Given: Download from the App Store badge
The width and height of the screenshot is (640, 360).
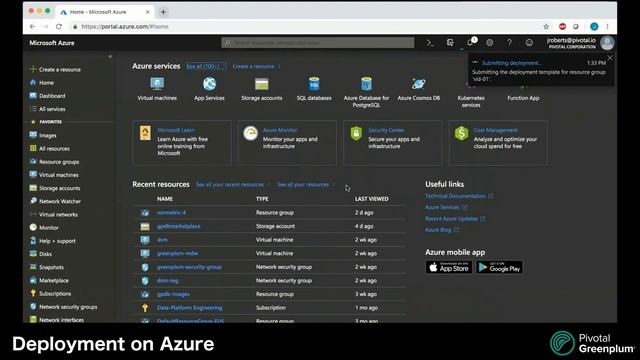Looking at the screenshot, I should point(449,267).
